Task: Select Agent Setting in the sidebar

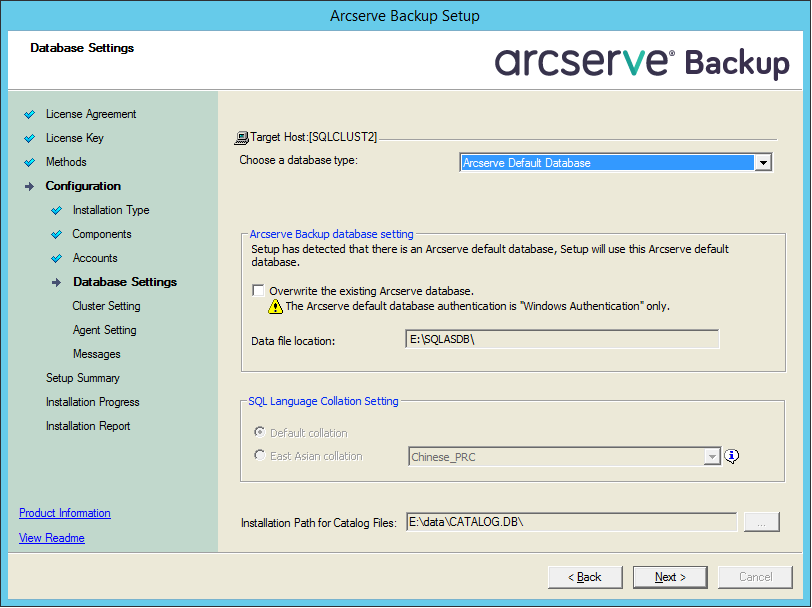Action: (x=104, y=330)
